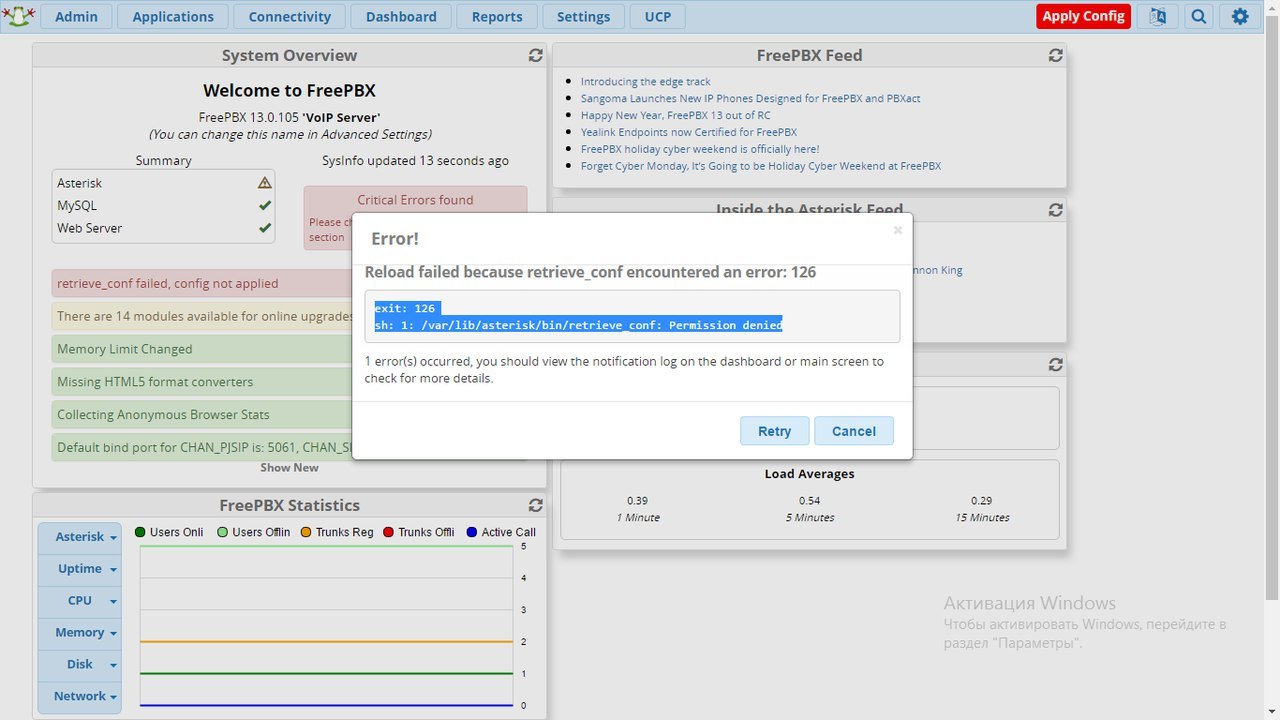Viewport: 1280px width, 720px height.
Task: Refresh the Inside the Asterisk Feed panel
Action: (1055, 210)
